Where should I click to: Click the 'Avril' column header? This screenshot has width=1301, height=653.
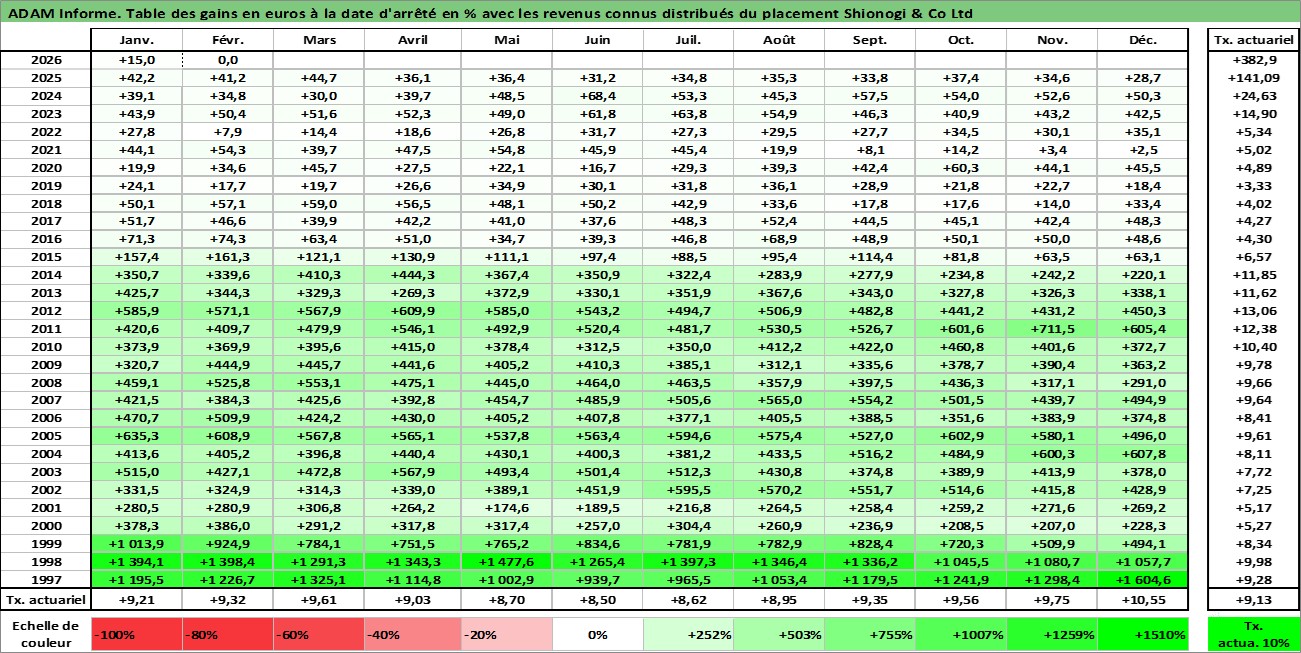[410, 40]
